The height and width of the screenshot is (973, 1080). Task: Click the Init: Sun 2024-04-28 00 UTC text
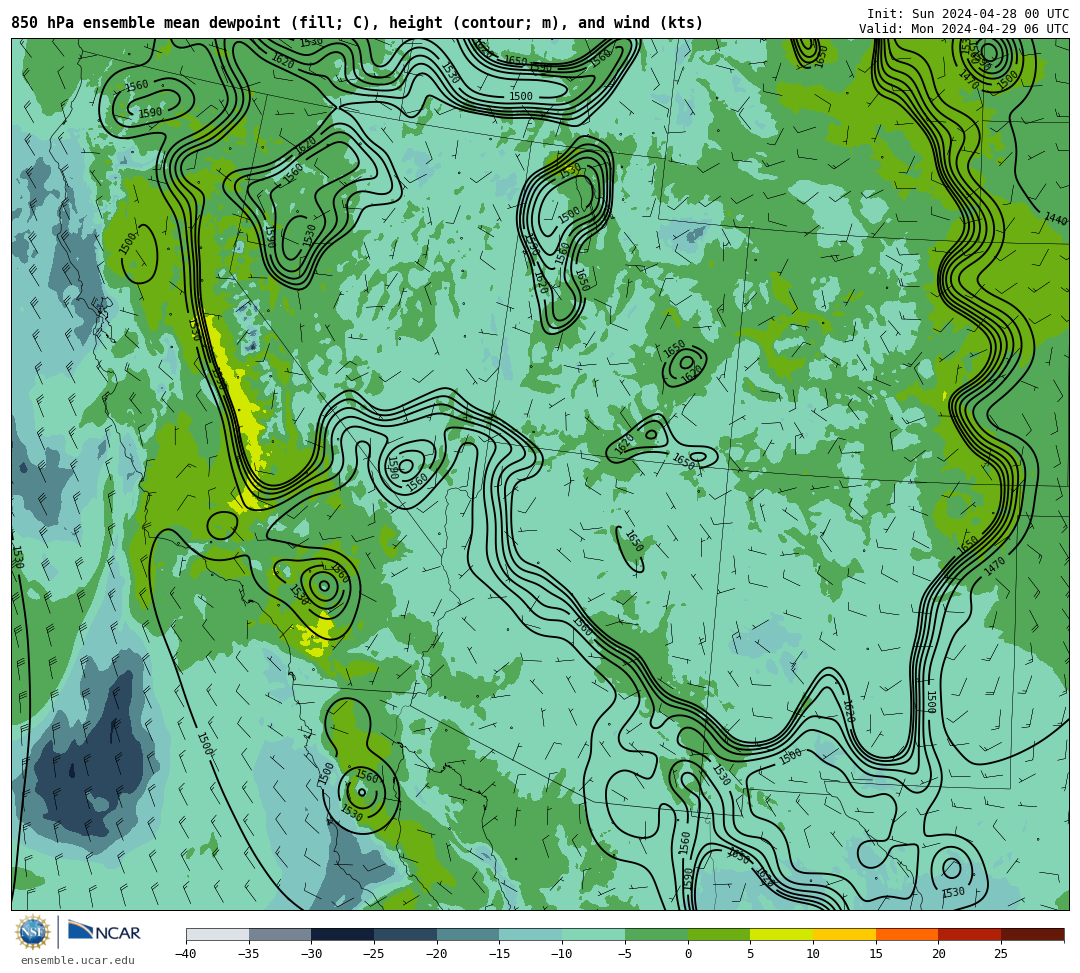coord(968,14)
